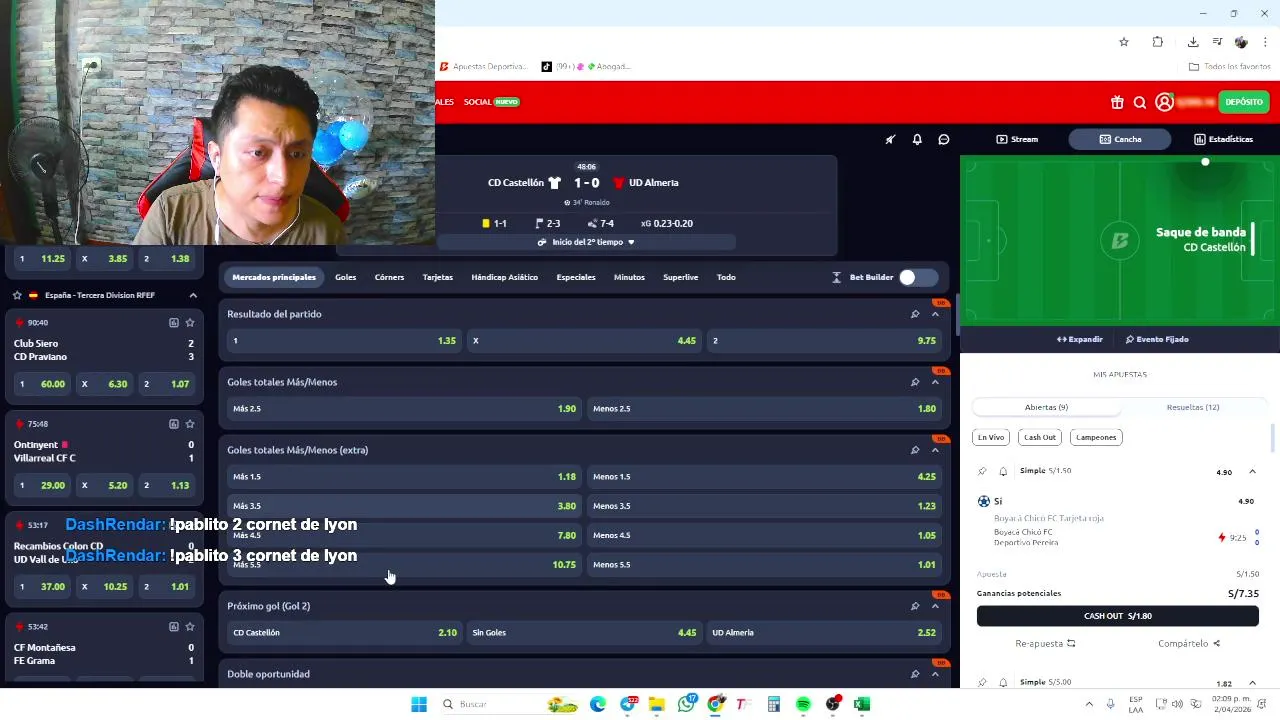Favorite the Ontinyent vs Villarreal CF C match
Image resolution: width=1280 pixels, height=720 pixels.
point(190,424)
